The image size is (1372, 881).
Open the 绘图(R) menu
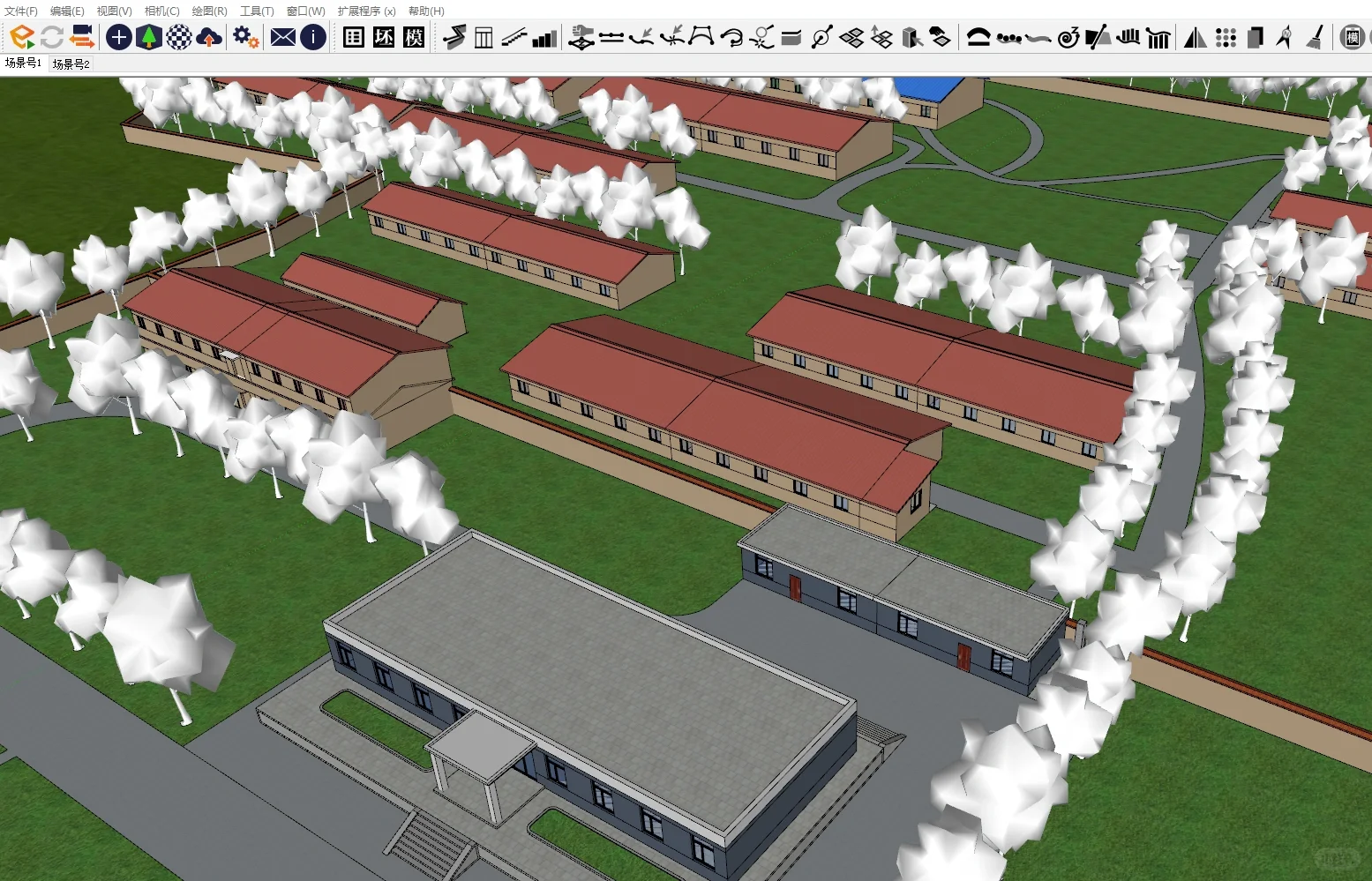[x=209, y=11]
